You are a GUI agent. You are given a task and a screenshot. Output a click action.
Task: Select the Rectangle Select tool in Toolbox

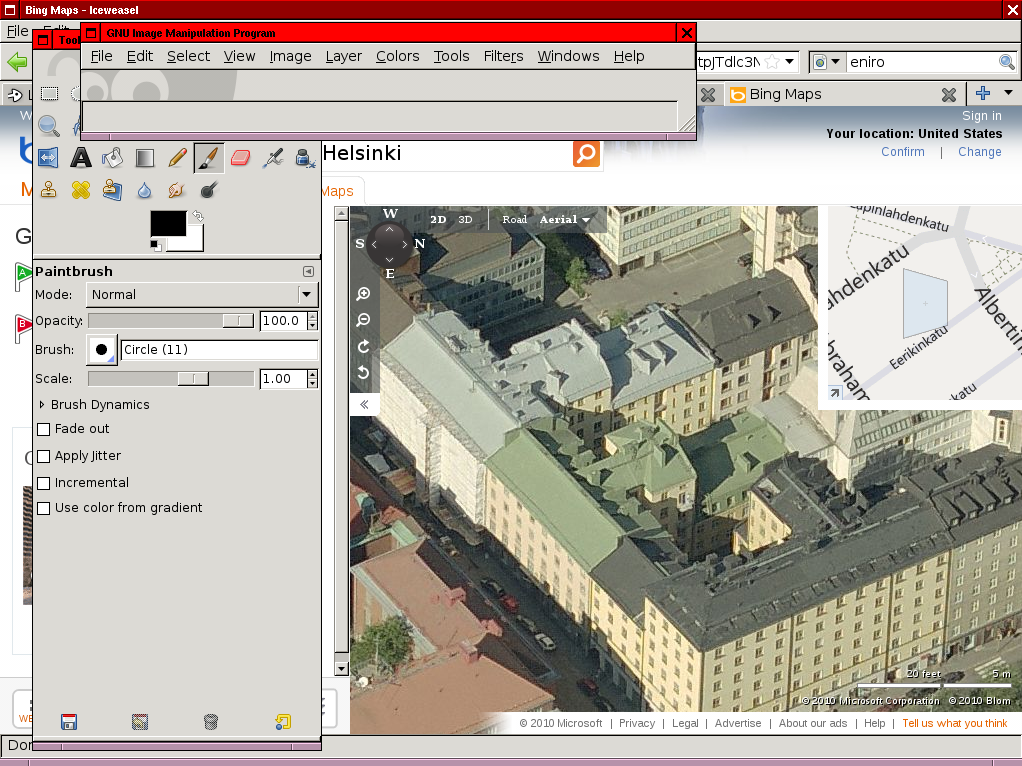[50, 94]
